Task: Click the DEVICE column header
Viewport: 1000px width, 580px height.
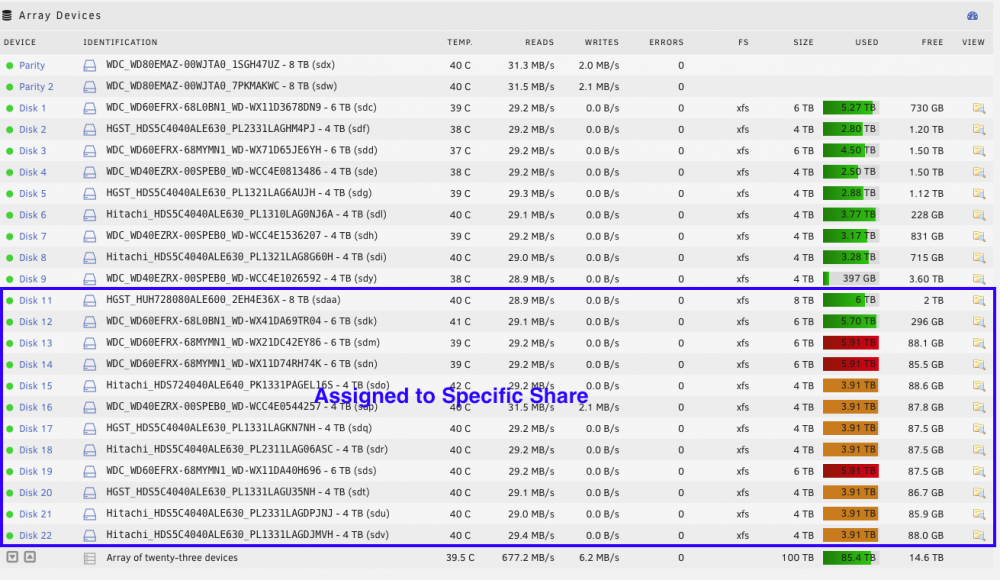Action: pos(20,42)
